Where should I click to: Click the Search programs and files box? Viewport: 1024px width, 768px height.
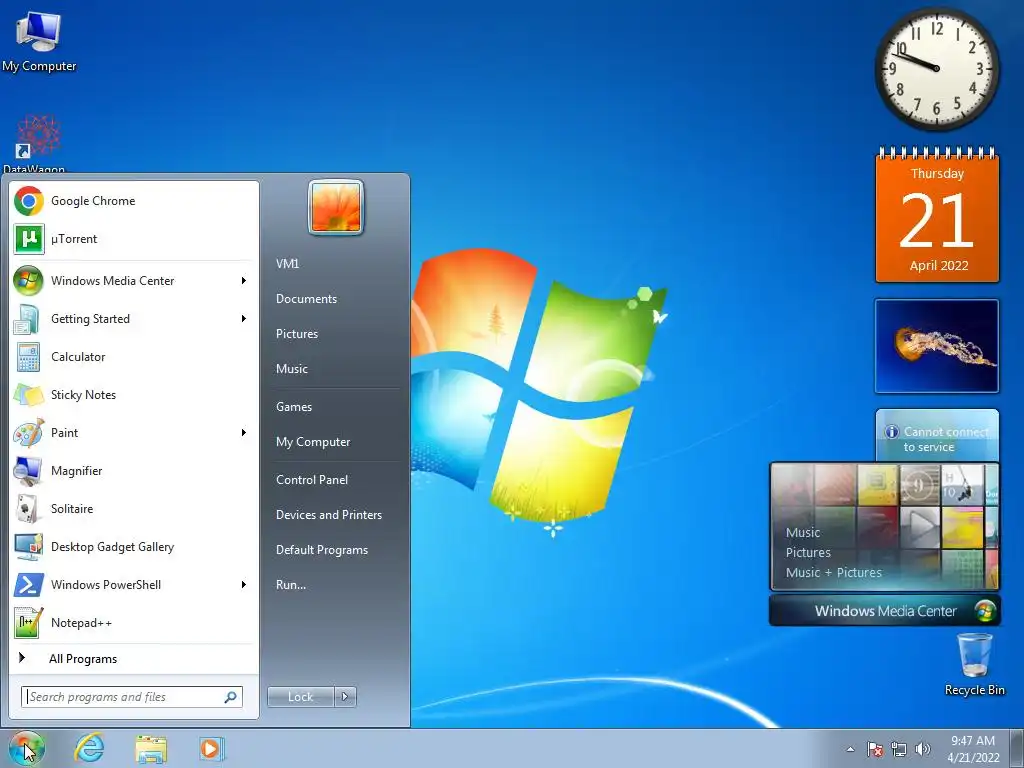click(132, 697)
